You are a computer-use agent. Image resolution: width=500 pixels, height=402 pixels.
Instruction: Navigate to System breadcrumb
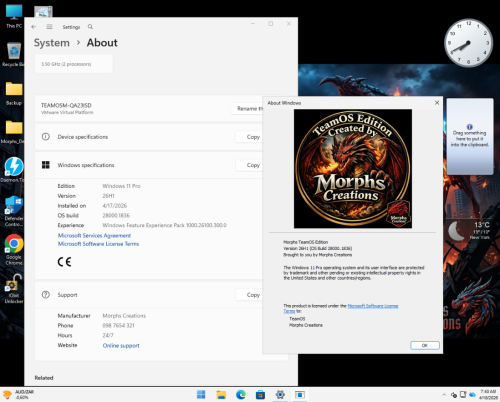(x=52, y=43)
